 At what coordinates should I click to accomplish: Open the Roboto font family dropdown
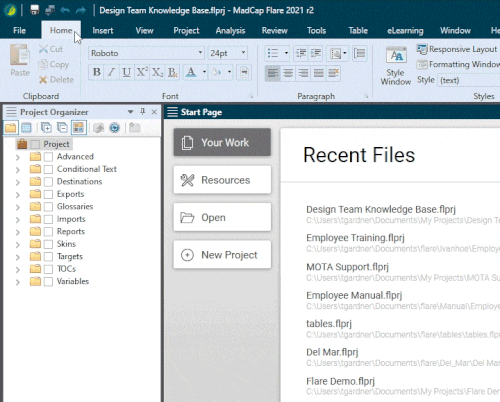[x=200, y=53]
